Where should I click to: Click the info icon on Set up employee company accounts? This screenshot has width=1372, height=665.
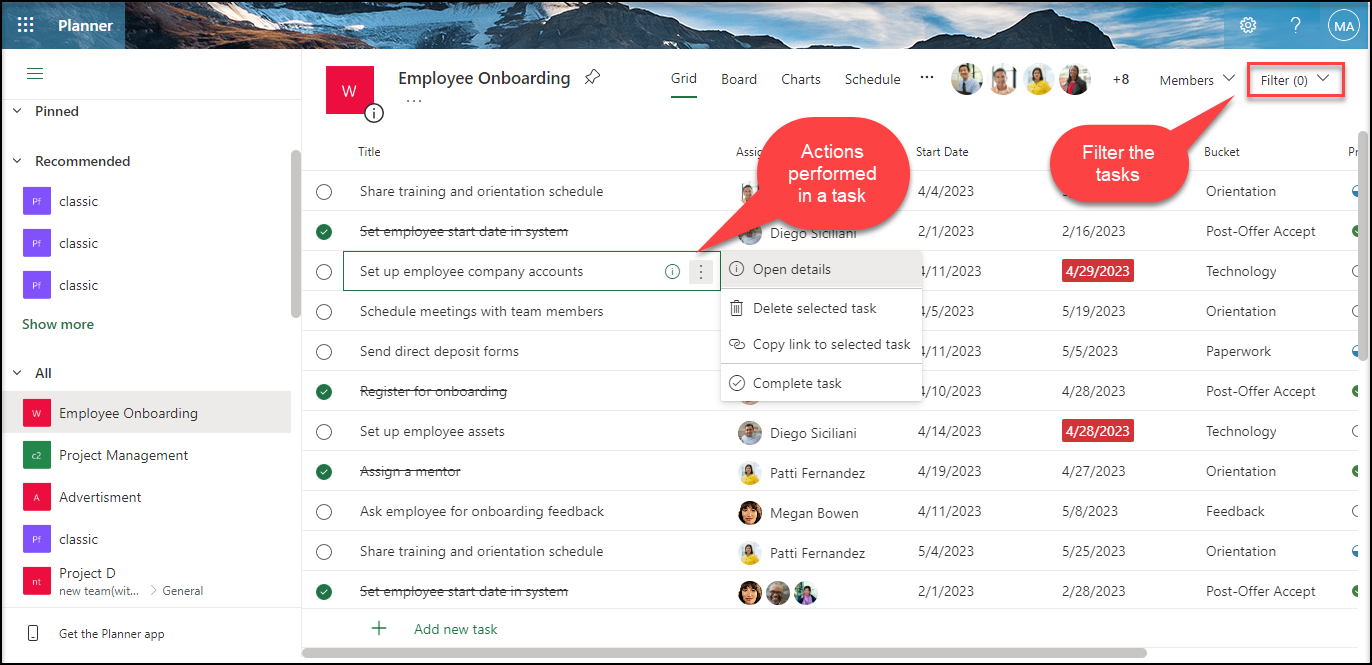[x=672, y=271]
